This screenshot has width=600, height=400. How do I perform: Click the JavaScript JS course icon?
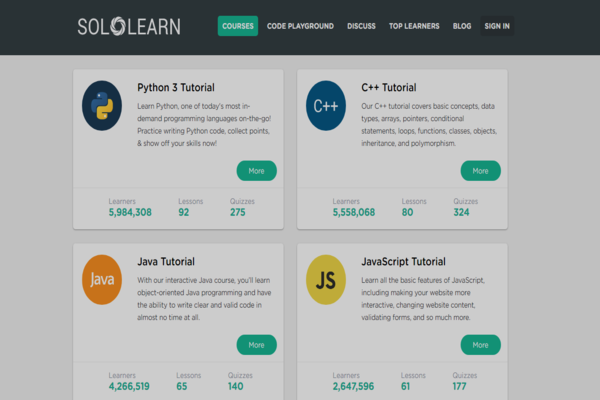click(x=327, y=279)
